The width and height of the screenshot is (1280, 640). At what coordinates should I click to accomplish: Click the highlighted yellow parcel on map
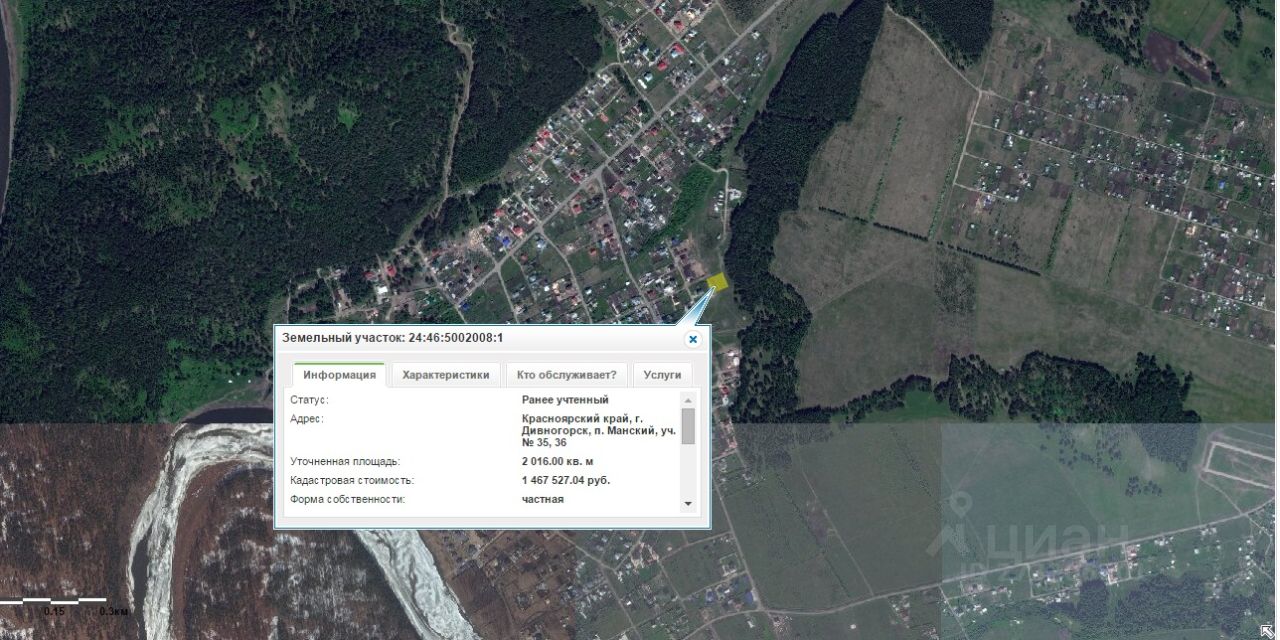pyautogui.click(x=718, y=281)
